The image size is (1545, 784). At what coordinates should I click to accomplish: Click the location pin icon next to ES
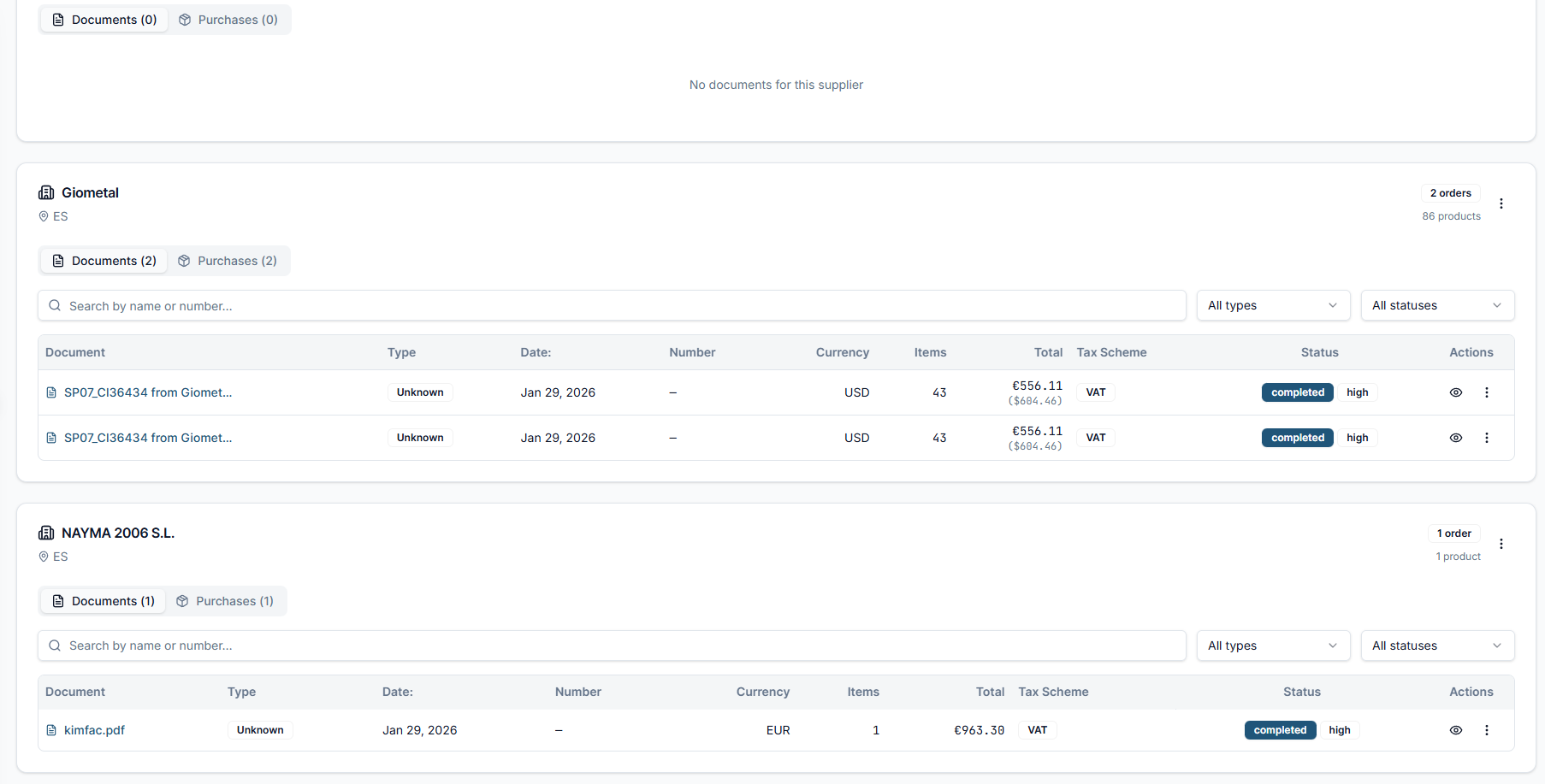click(x=44, y=215)
